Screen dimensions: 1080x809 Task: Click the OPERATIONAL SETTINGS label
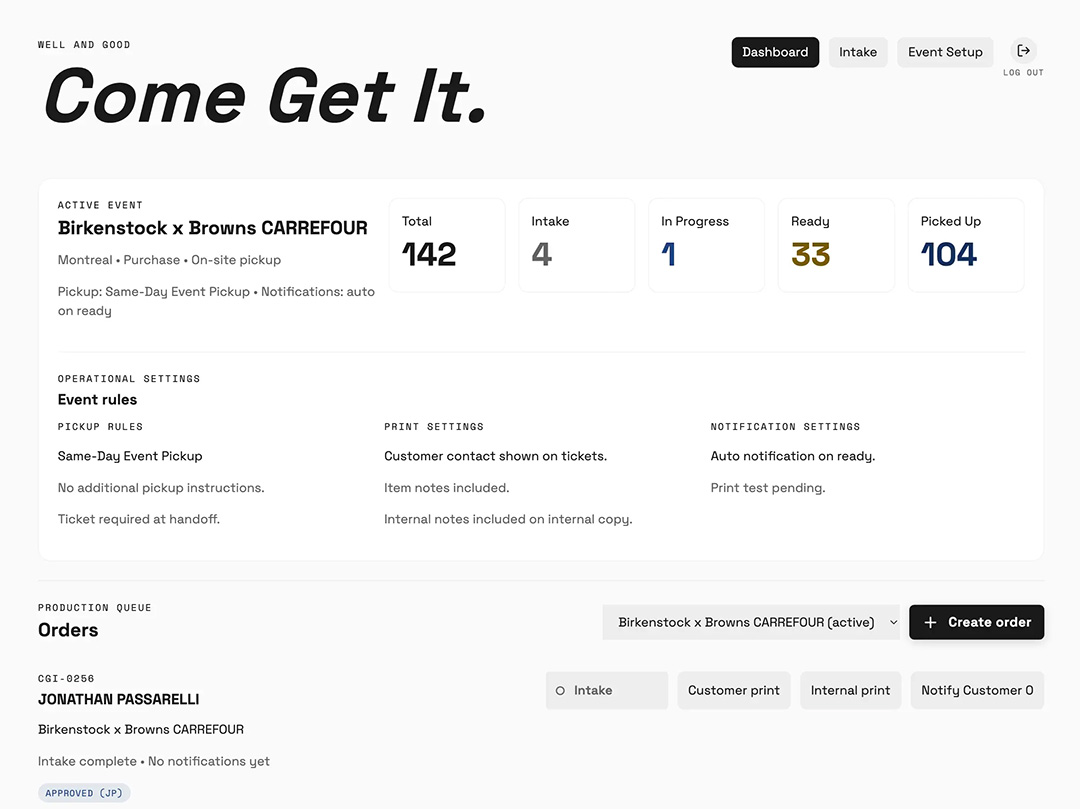click(129, 379)
